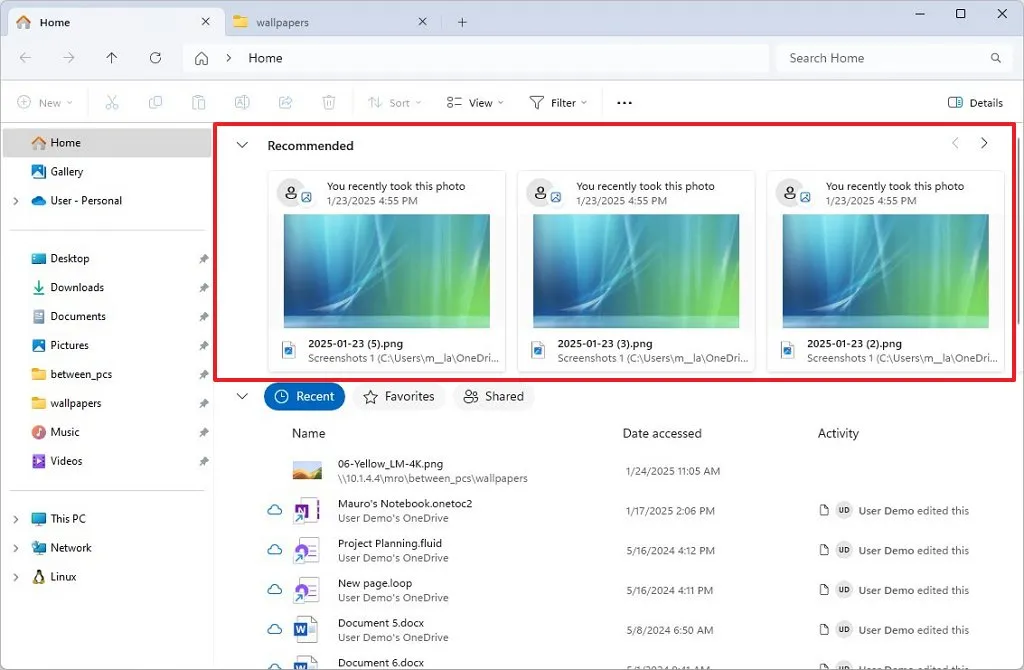Click the Rename icon in the command bar
The height and width of the screenshot is (670, 1024).
click(241, 102)
